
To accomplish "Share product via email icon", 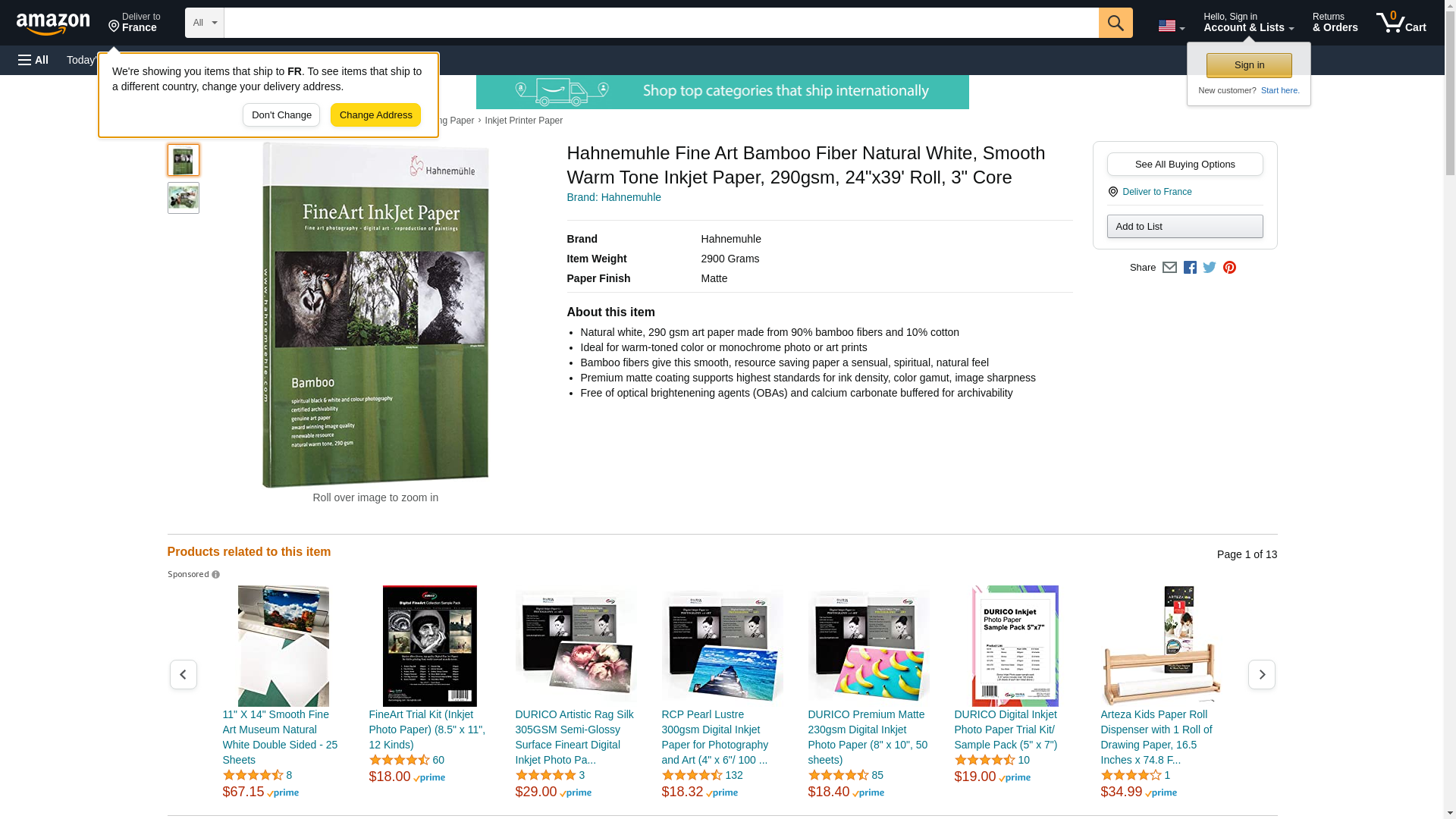I will [1169, 268].
